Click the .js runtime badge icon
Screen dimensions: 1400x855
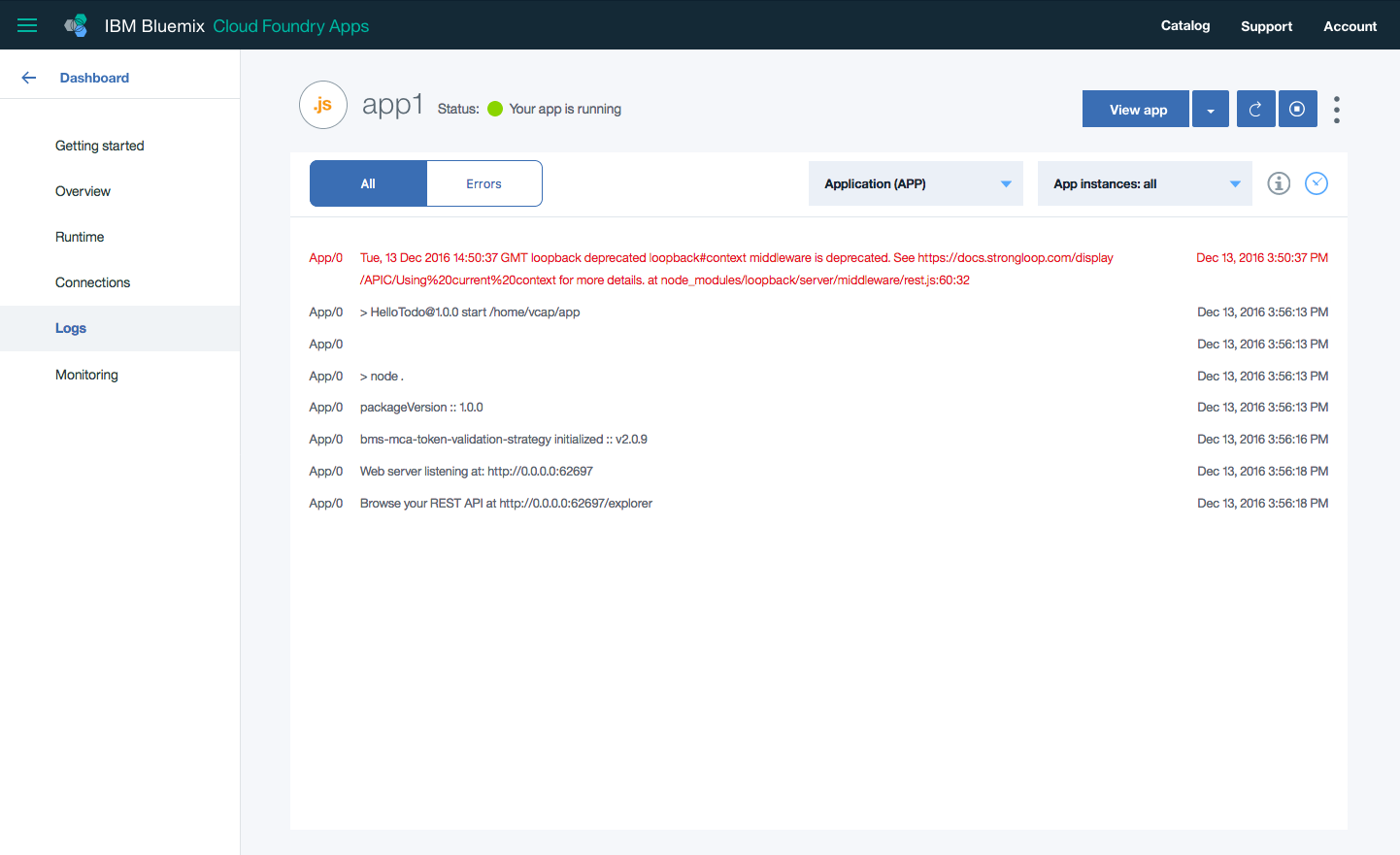[x=323, y=105]
